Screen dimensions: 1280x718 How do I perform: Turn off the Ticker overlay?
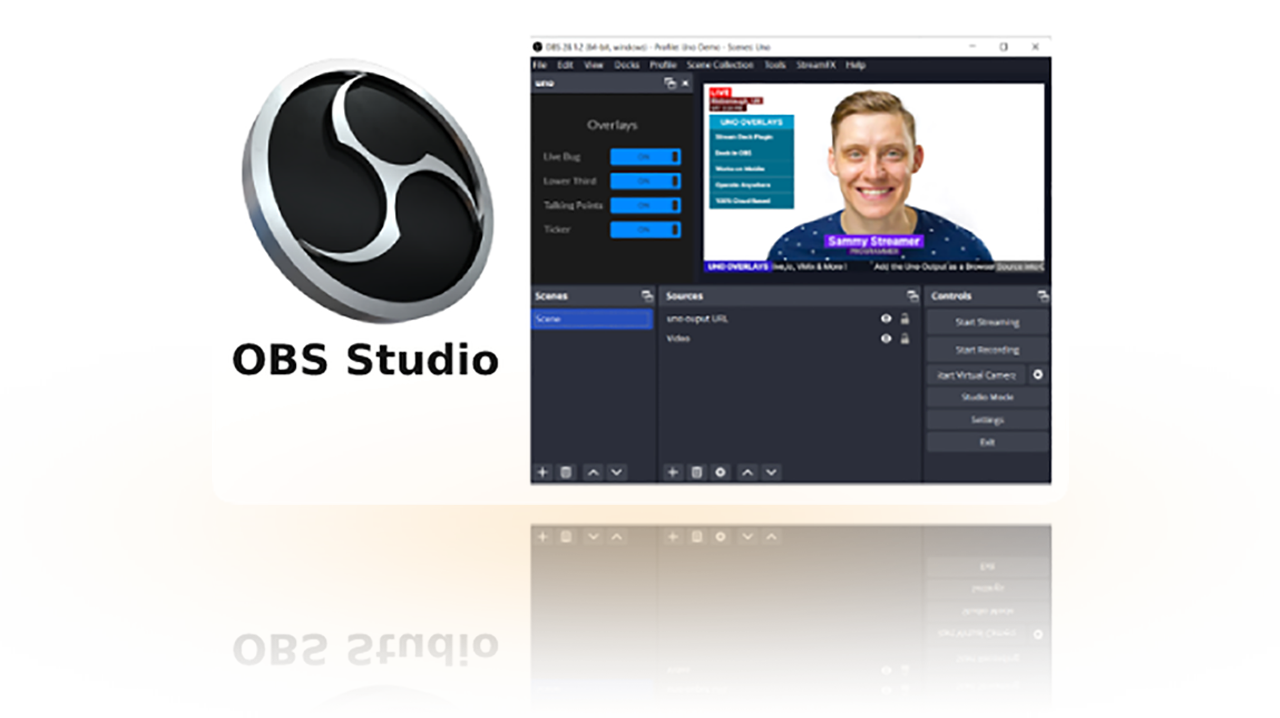tap(646, 229)
